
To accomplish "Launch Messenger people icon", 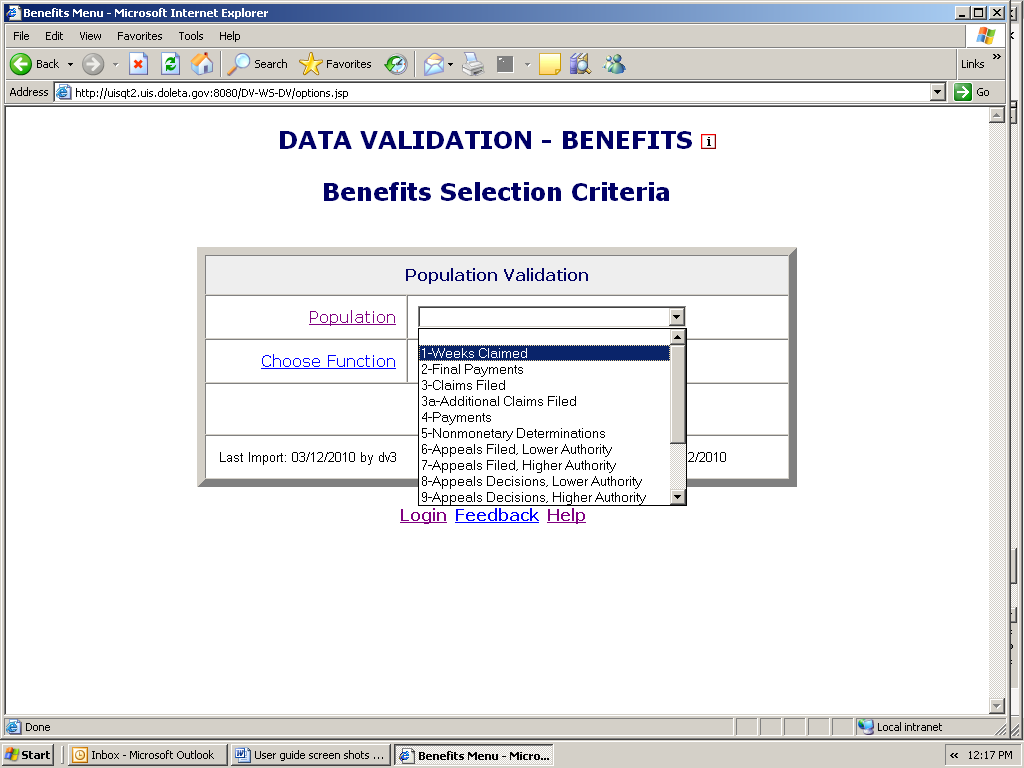I will (615, 64).
